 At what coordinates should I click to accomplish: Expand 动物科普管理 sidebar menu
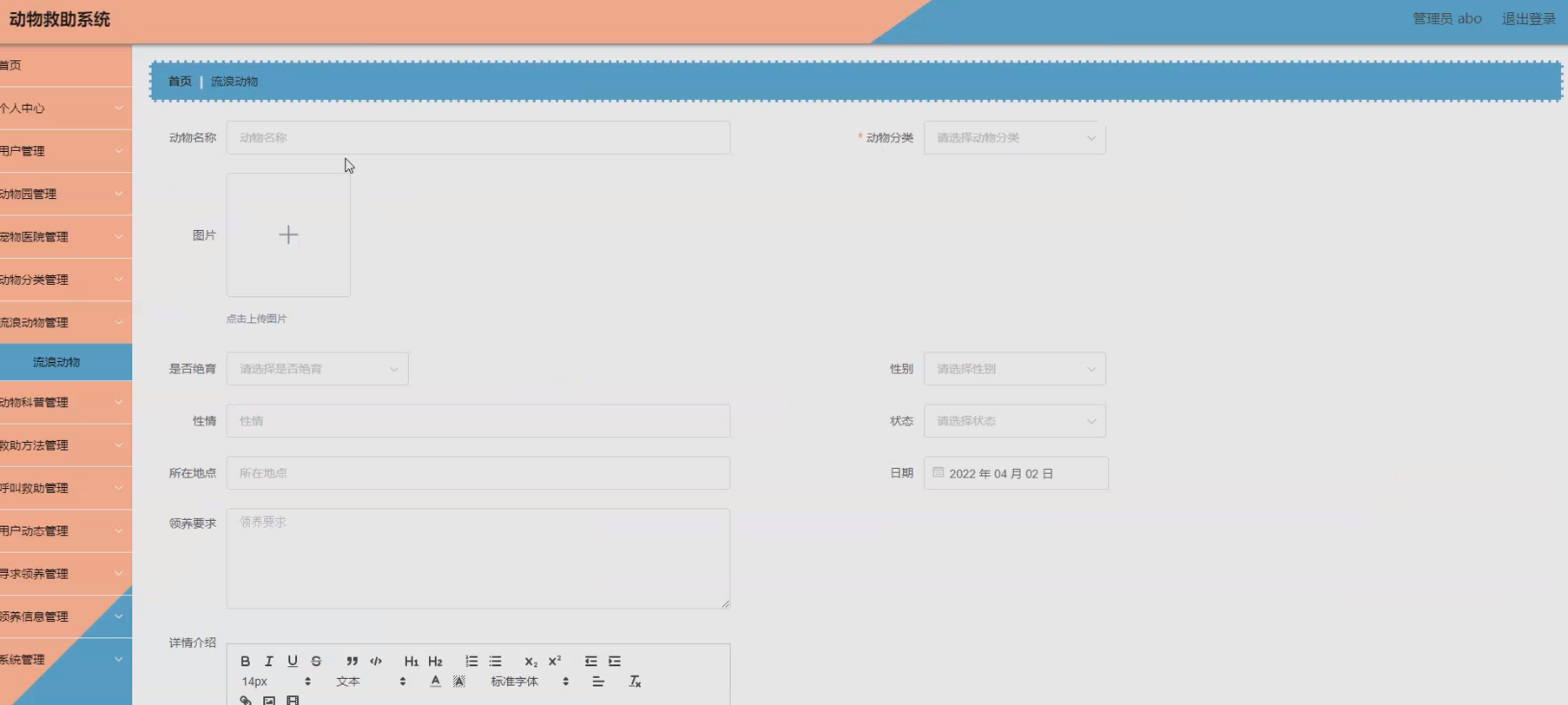tap(66, 403)
